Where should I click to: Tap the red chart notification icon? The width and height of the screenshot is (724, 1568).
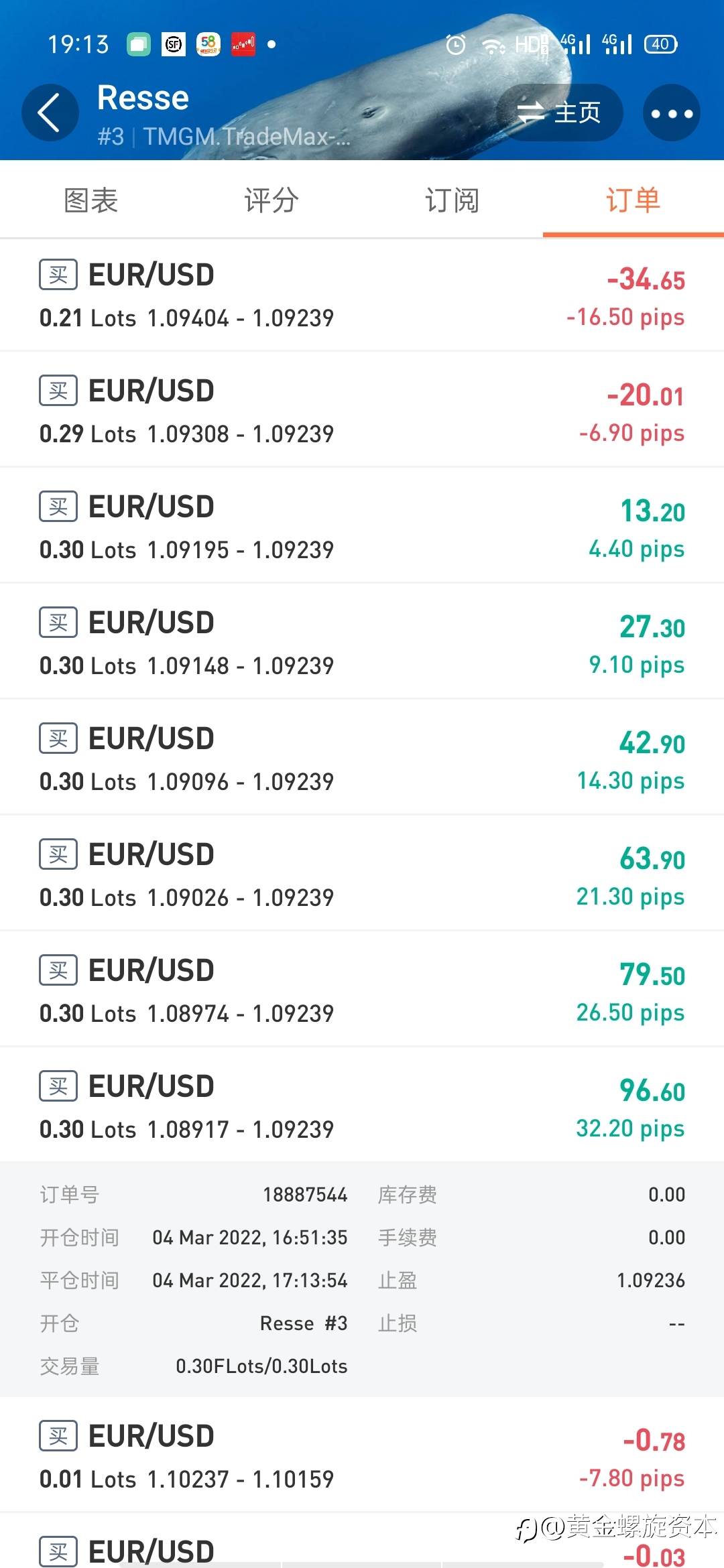click(x=243, y=44)
